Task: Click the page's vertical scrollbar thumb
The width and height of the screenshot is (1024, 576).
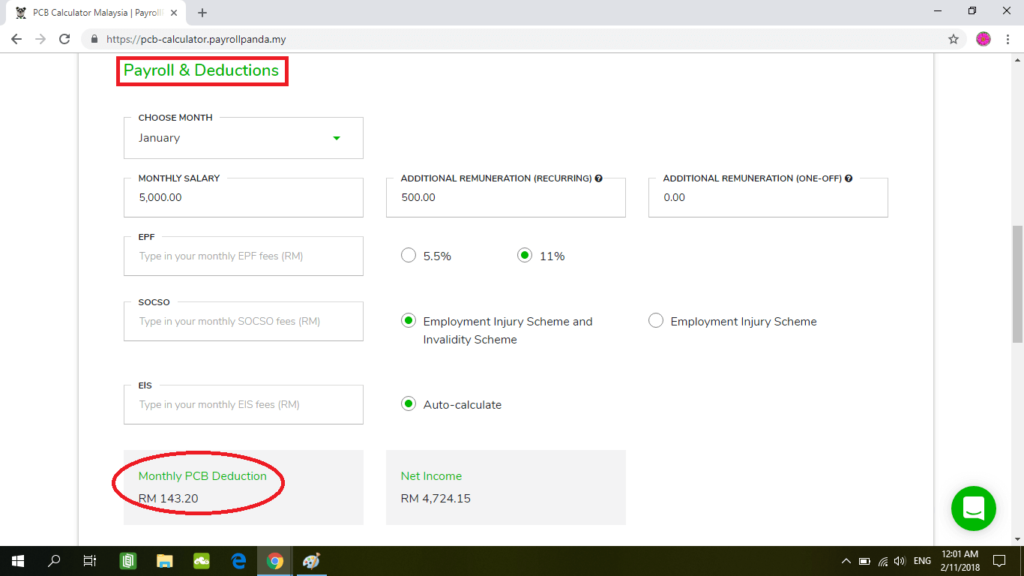Action: click(x=1017, y=285)
